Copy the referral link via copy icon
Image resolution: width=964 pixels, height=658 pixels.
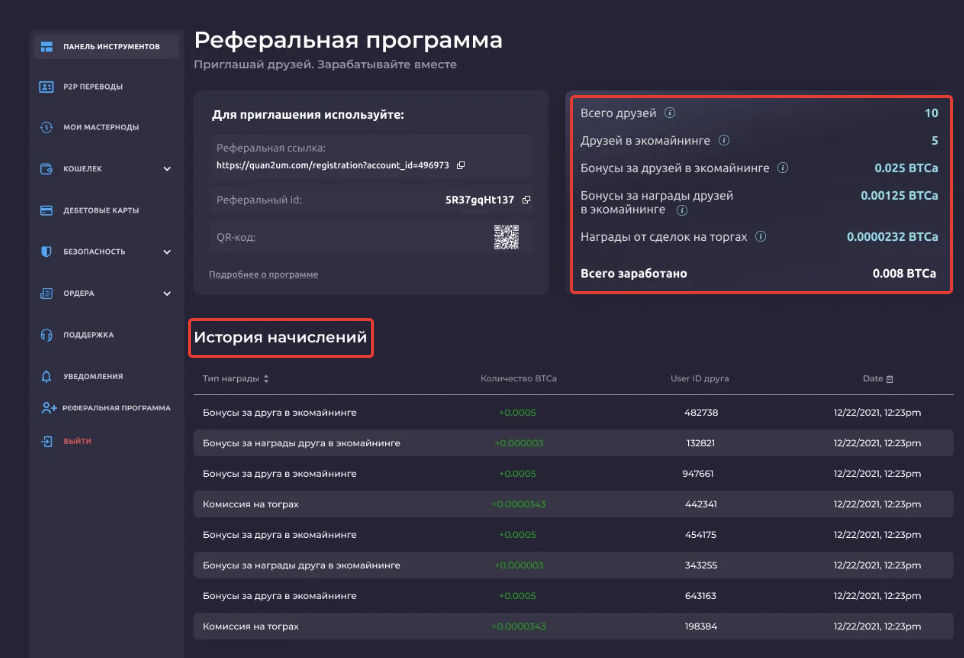tap(460, 165)
